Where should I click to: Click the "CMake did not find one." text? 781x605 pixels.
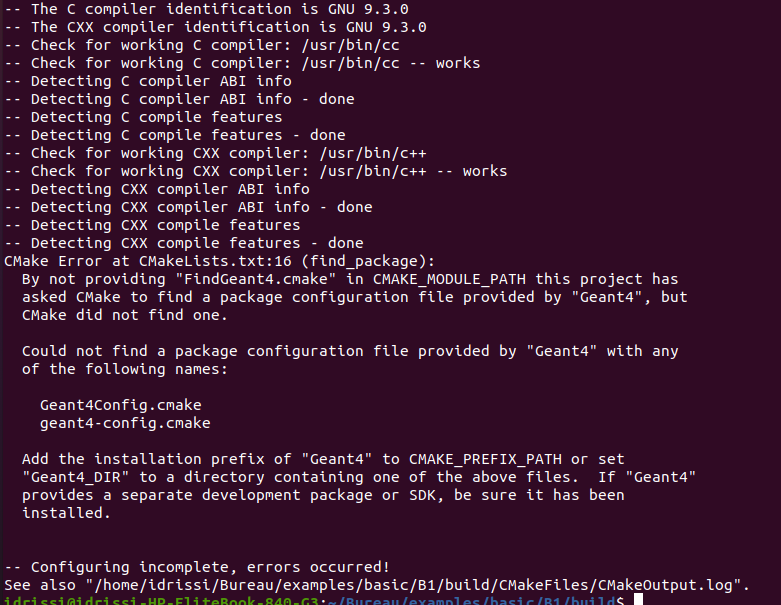coord(125,315)
